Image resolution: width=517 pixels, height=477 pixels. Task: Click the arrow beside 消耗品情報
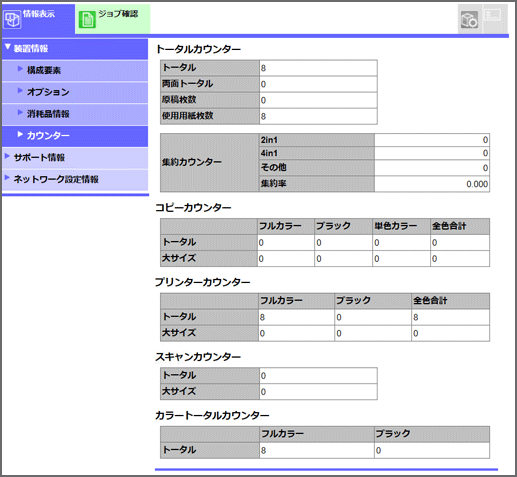20,112
